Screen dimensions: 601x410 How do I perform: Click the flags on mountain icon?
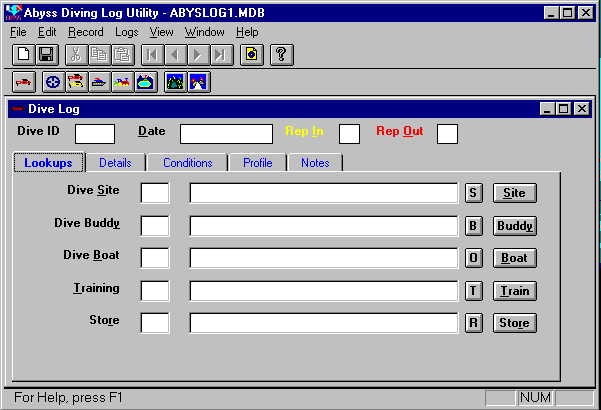[198, 82]
